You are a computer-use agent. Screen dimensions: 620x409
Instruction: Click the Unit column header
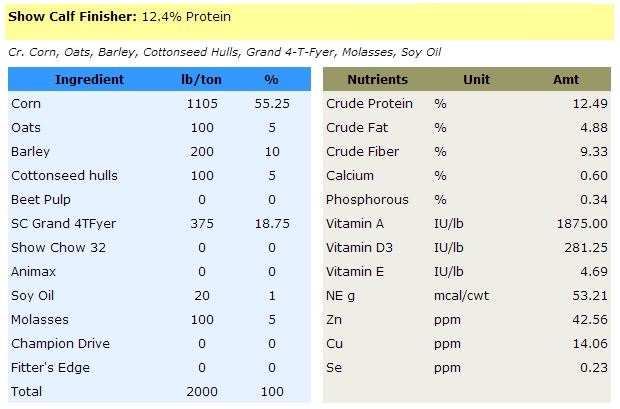(x=476, y=80)
